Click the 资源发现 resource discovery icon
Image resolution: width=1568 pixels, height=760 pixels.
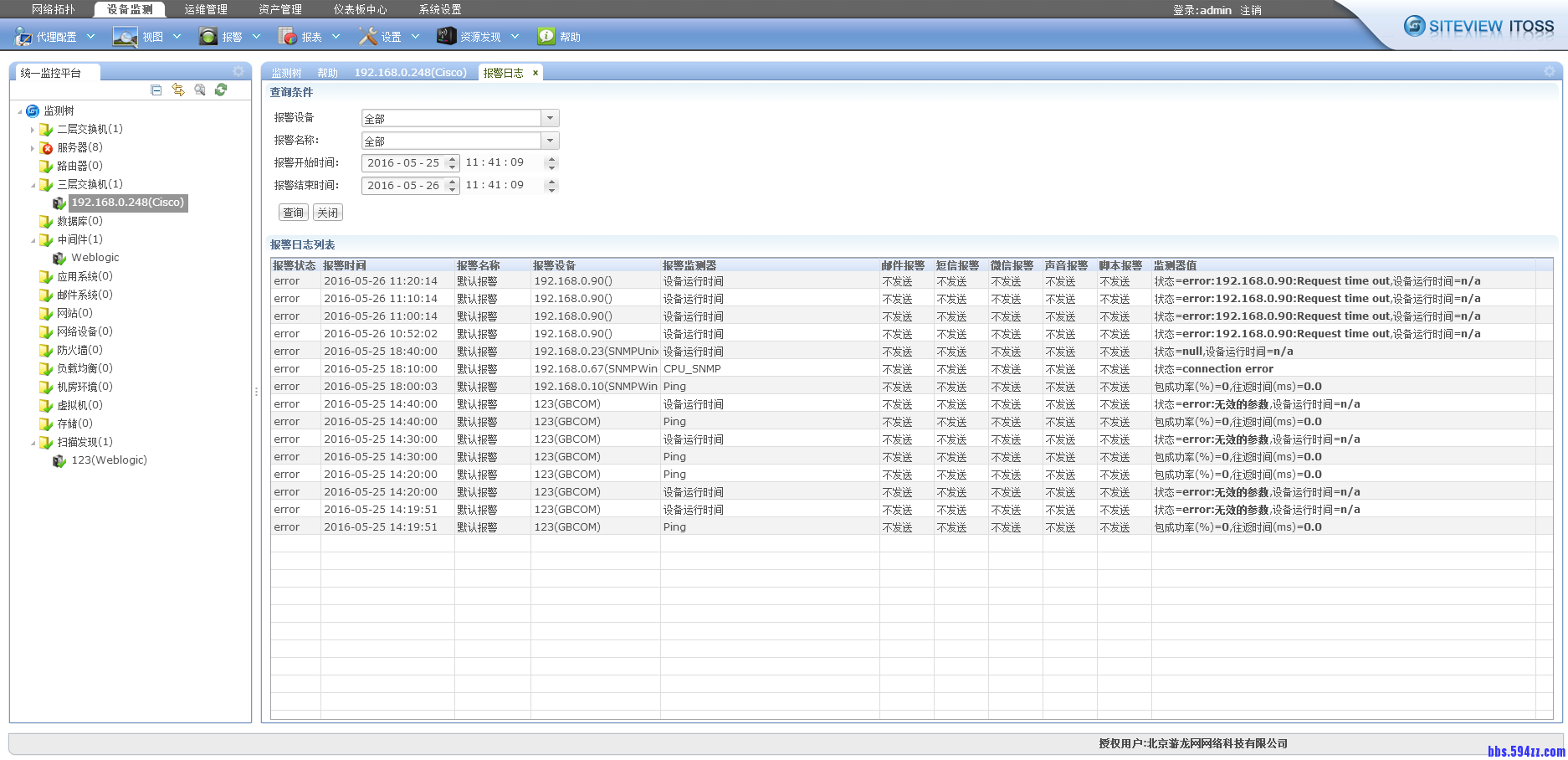click(446, 36)
